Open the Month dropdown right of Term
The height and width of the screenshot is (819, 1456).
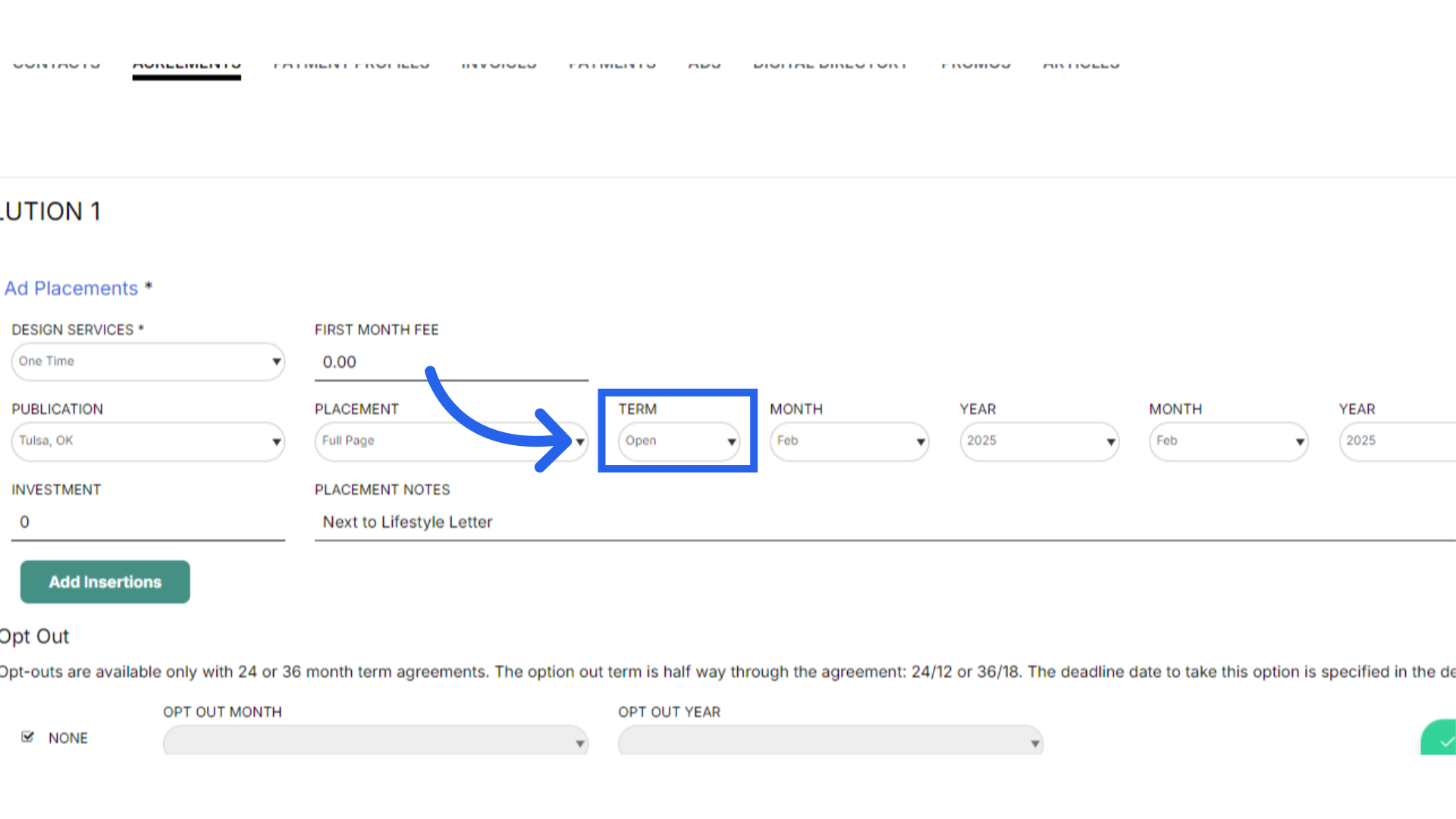click(x=849, y=441)
